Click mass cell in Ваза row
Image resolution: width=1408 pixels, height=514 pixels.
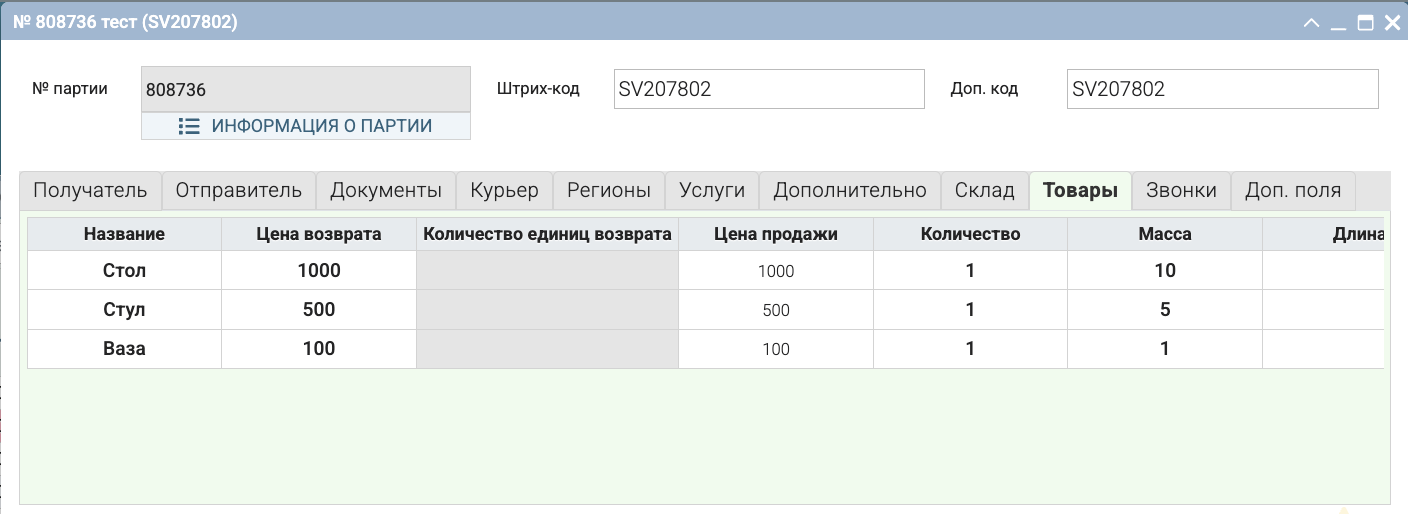(x=1165, y=348)
